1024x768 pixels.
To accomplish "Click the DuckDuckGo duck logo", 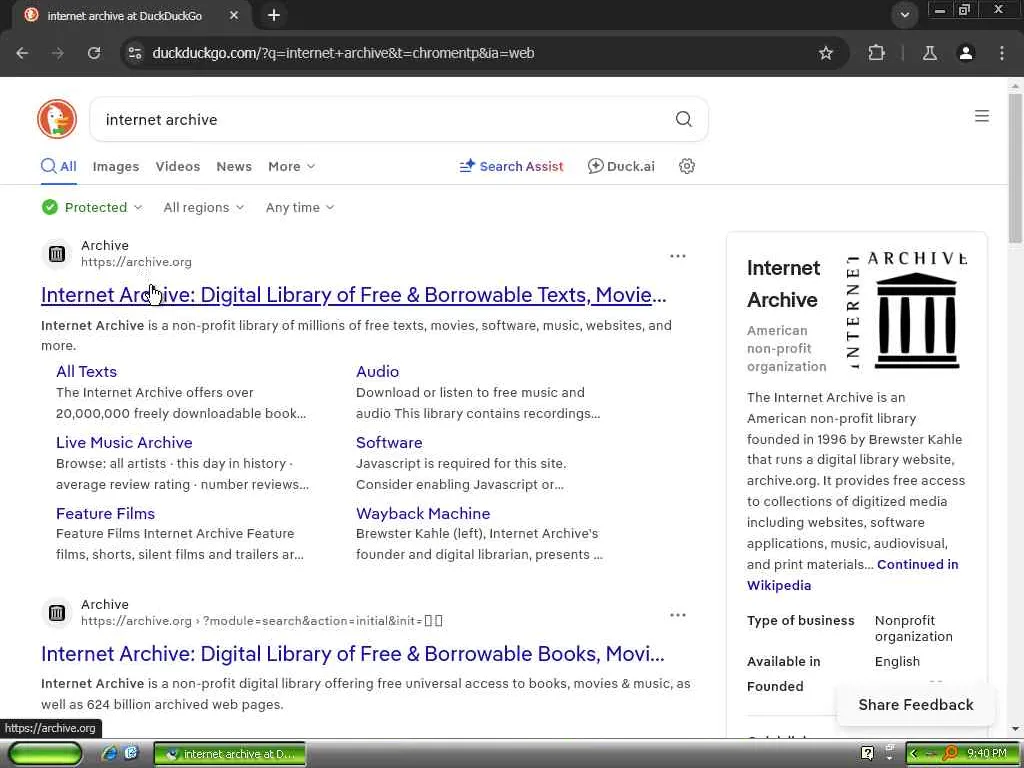I will (x=57, y=119).
